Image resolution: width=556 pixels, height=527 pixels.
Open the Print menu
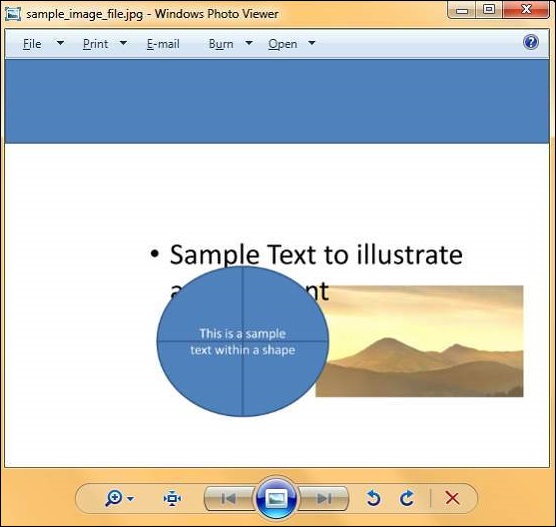click(x=95, y=44)
